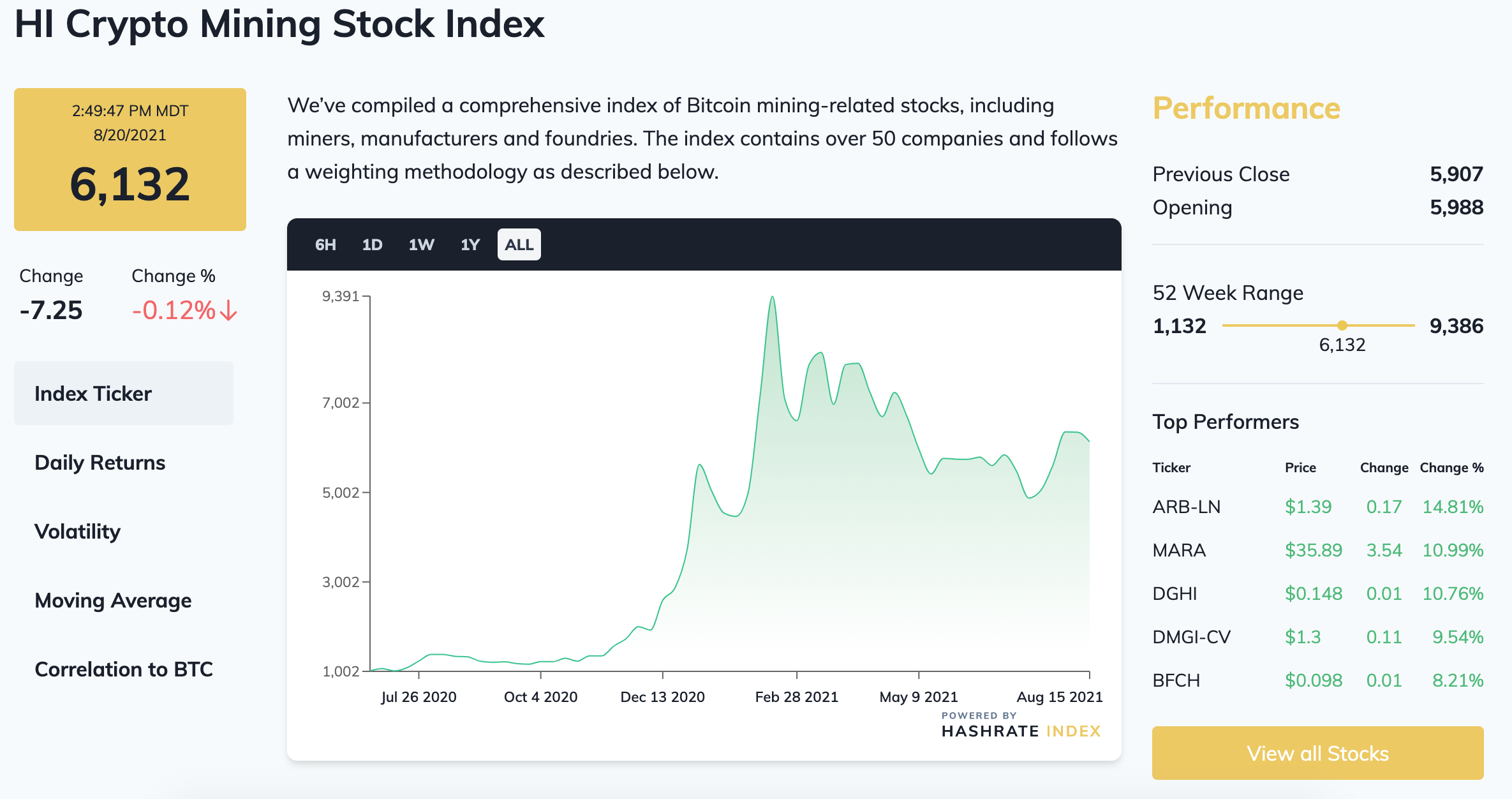Screen dimensions: 1512x799
Task: Switch chart to 1D range
Action: point(372,244)
